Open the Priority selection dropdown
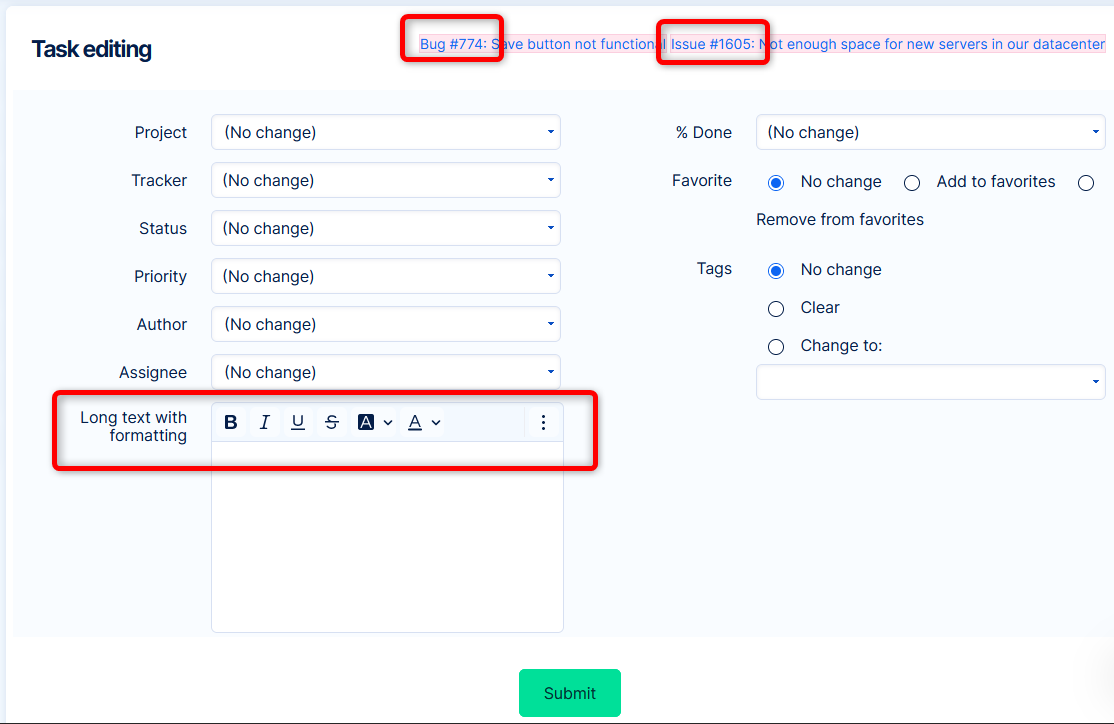Viewport: 1114px width, 724px height. coord(385,276)
